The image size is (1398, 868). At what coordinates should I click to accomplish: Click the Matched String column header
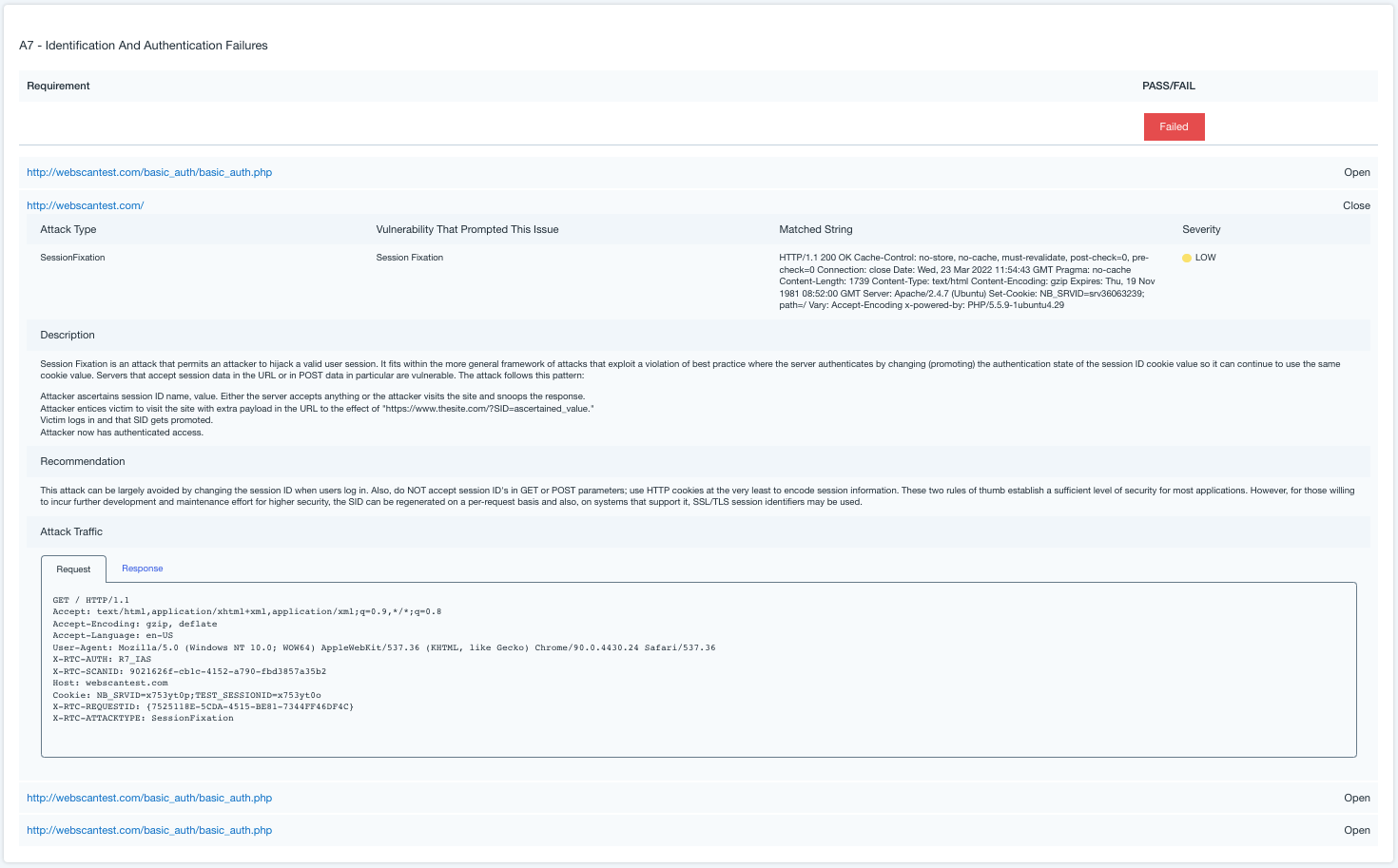pyautogui.click(x=815, y=229)
